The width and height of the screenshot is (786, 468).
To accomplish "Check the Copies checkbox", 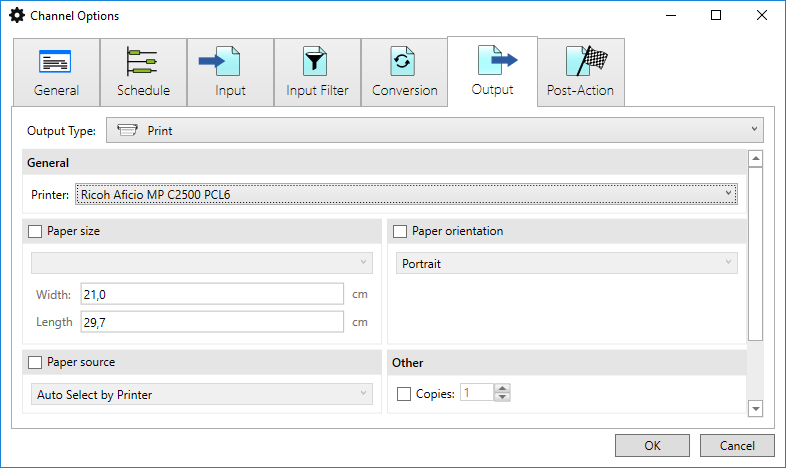I will click(404, 394).
